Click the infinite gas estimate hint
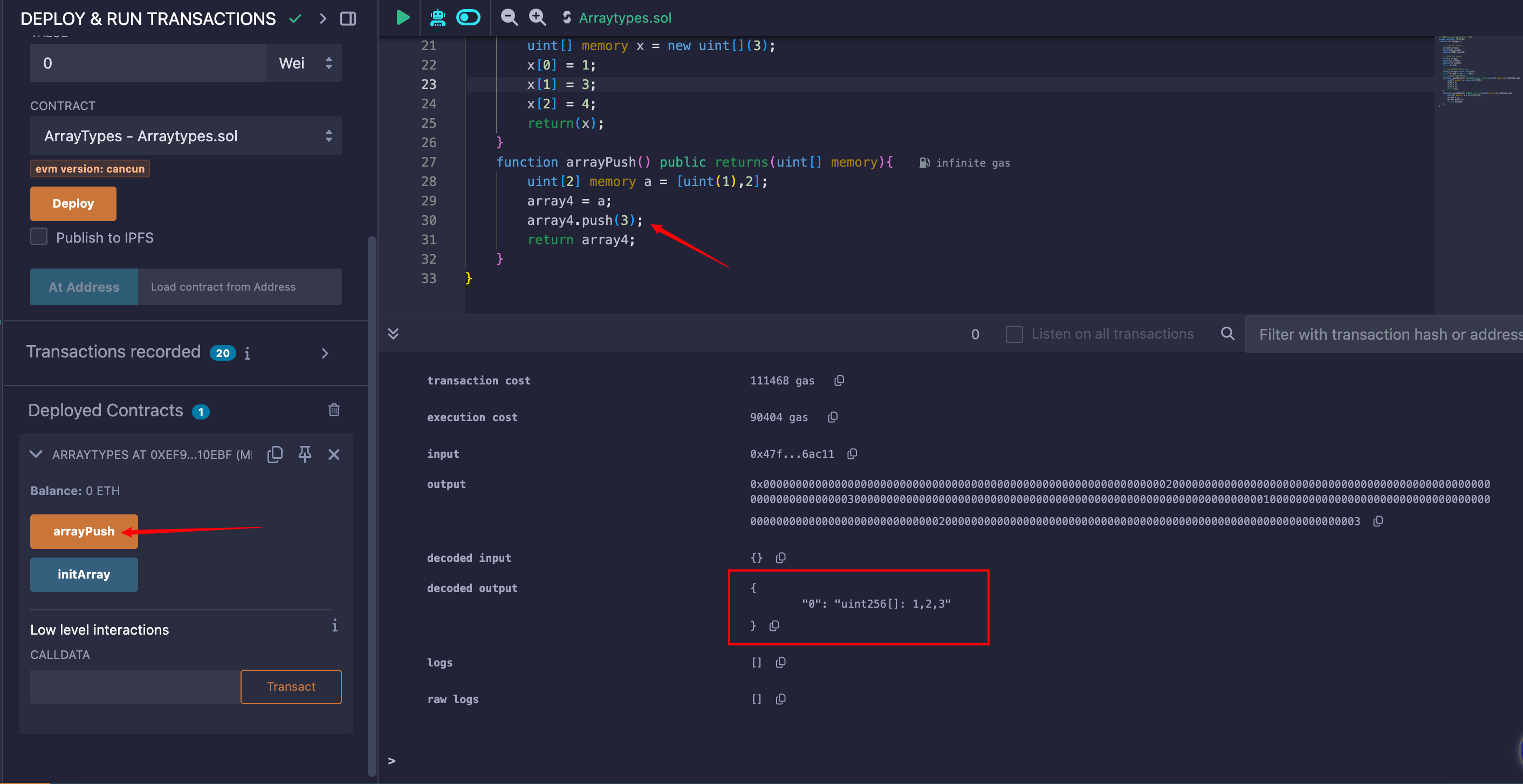Image resolution: width=1523 pixels, height=784 pixels. coord(965,163)
